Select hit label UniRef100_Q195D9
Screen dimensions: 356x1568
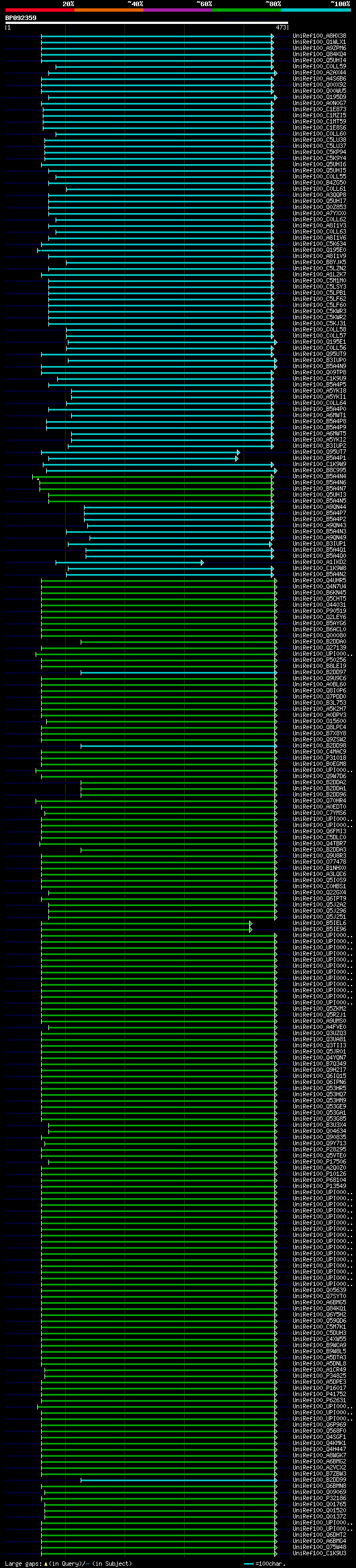319,97
